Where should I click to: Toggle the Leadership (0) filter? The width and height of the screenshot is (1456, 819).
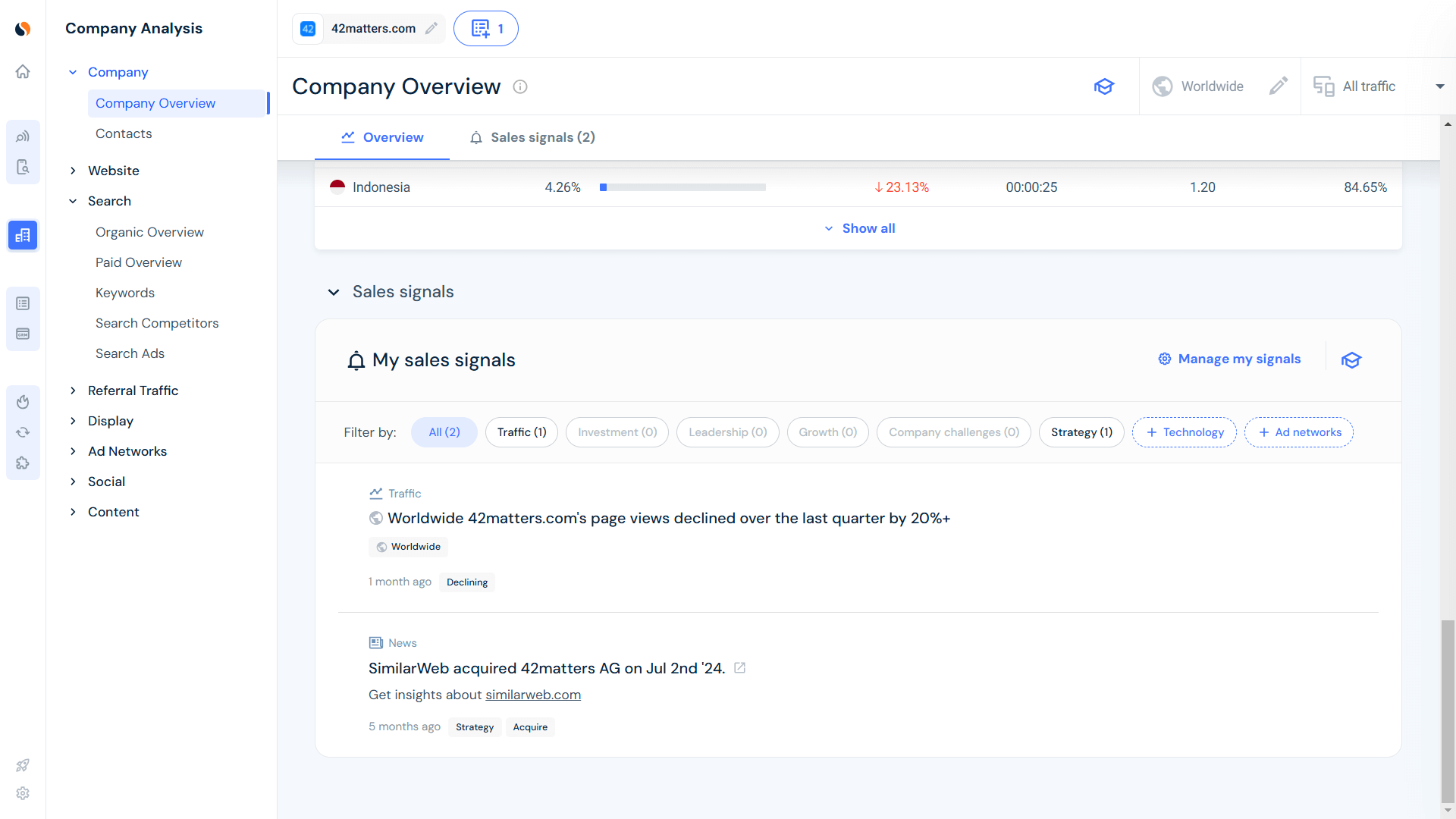(x=727, y=431)
